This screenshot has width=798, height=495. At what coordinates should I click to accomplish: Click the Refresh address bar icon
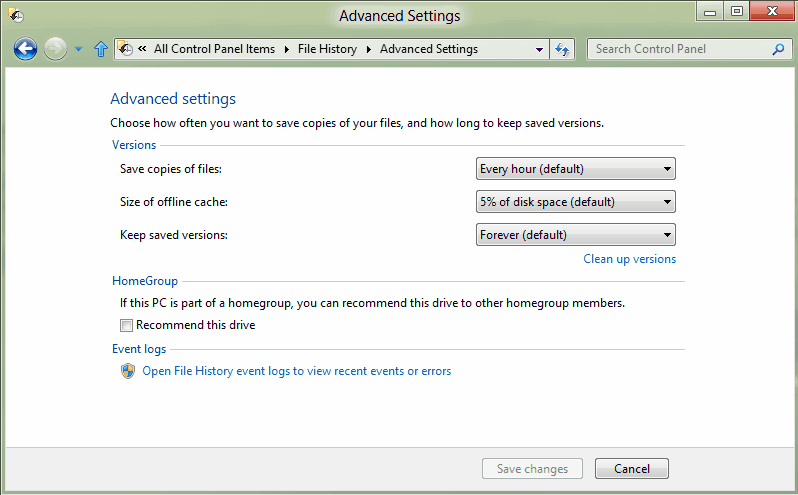pyautogui.click(x=562, y=49)
